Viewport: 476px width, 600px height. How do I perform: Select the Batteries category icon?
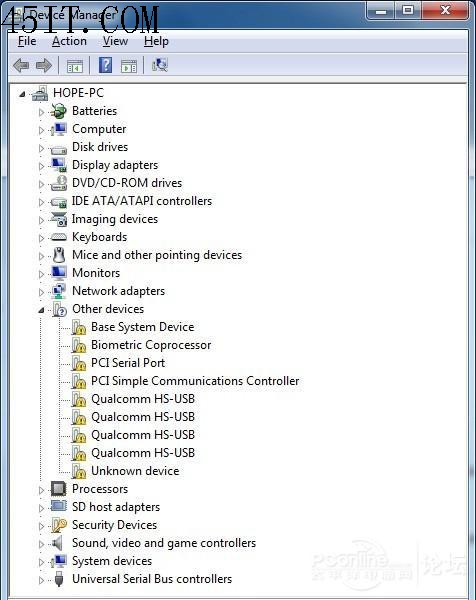[x=59, y=111]
